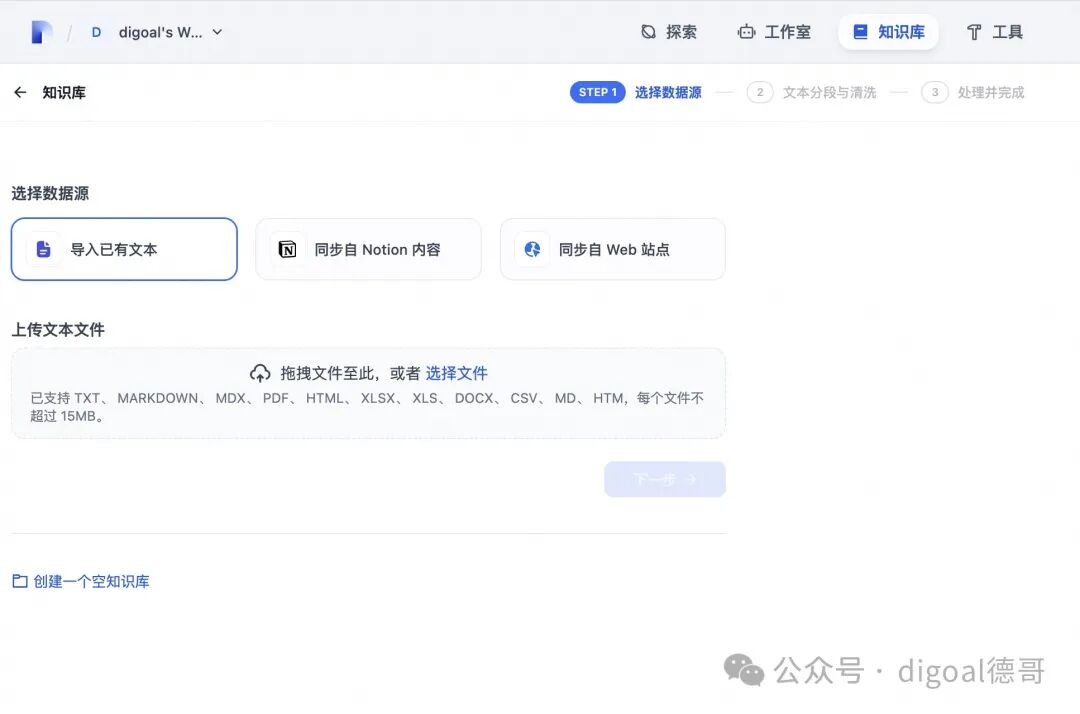The image size is (1080, 714).
Task: Click the 知识库 page title text
Action: 64,92
